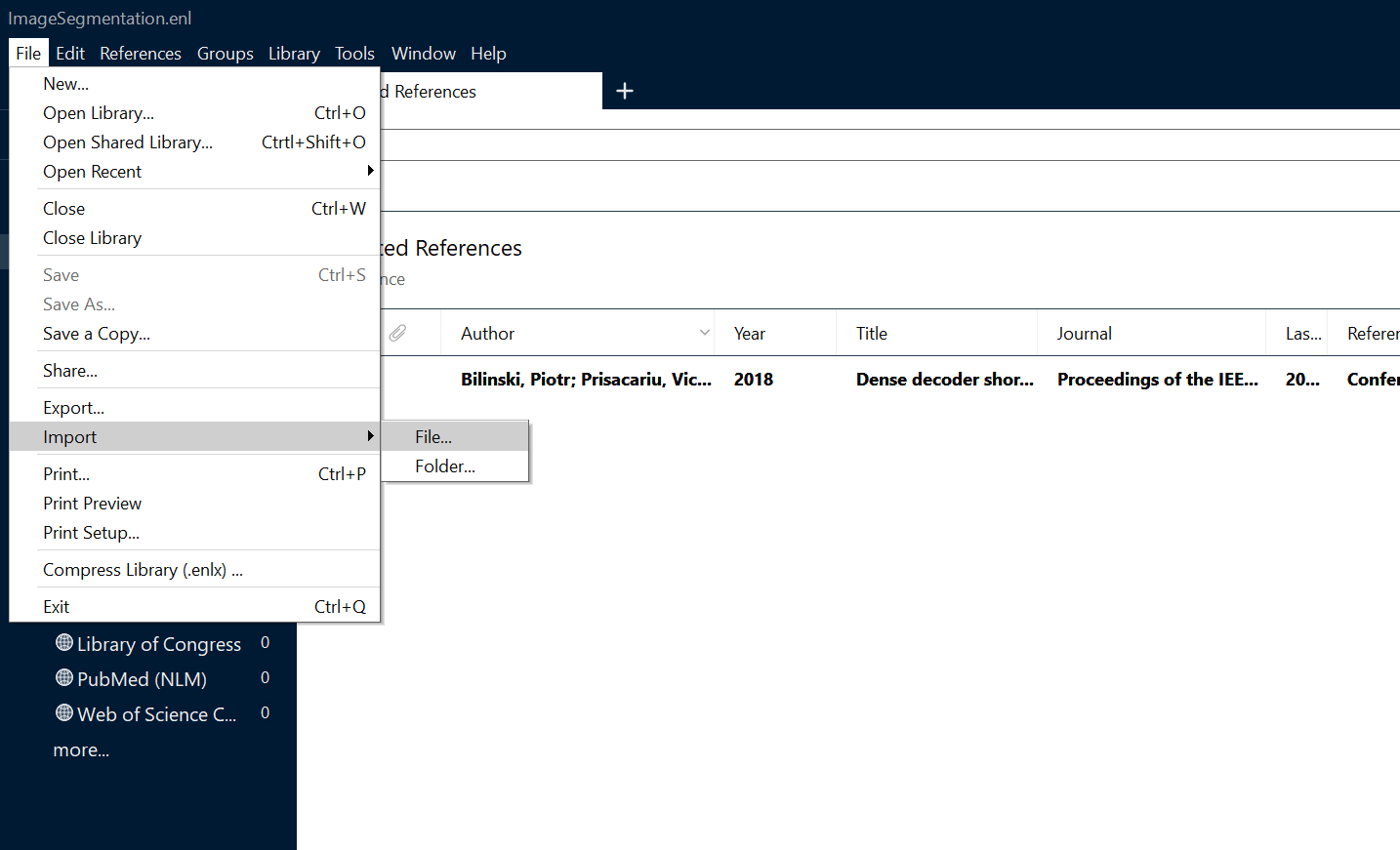Viewport: 1400px width, 850px height.
Task: Click the Import submenu arrow
Action: [x=370, y=436]
